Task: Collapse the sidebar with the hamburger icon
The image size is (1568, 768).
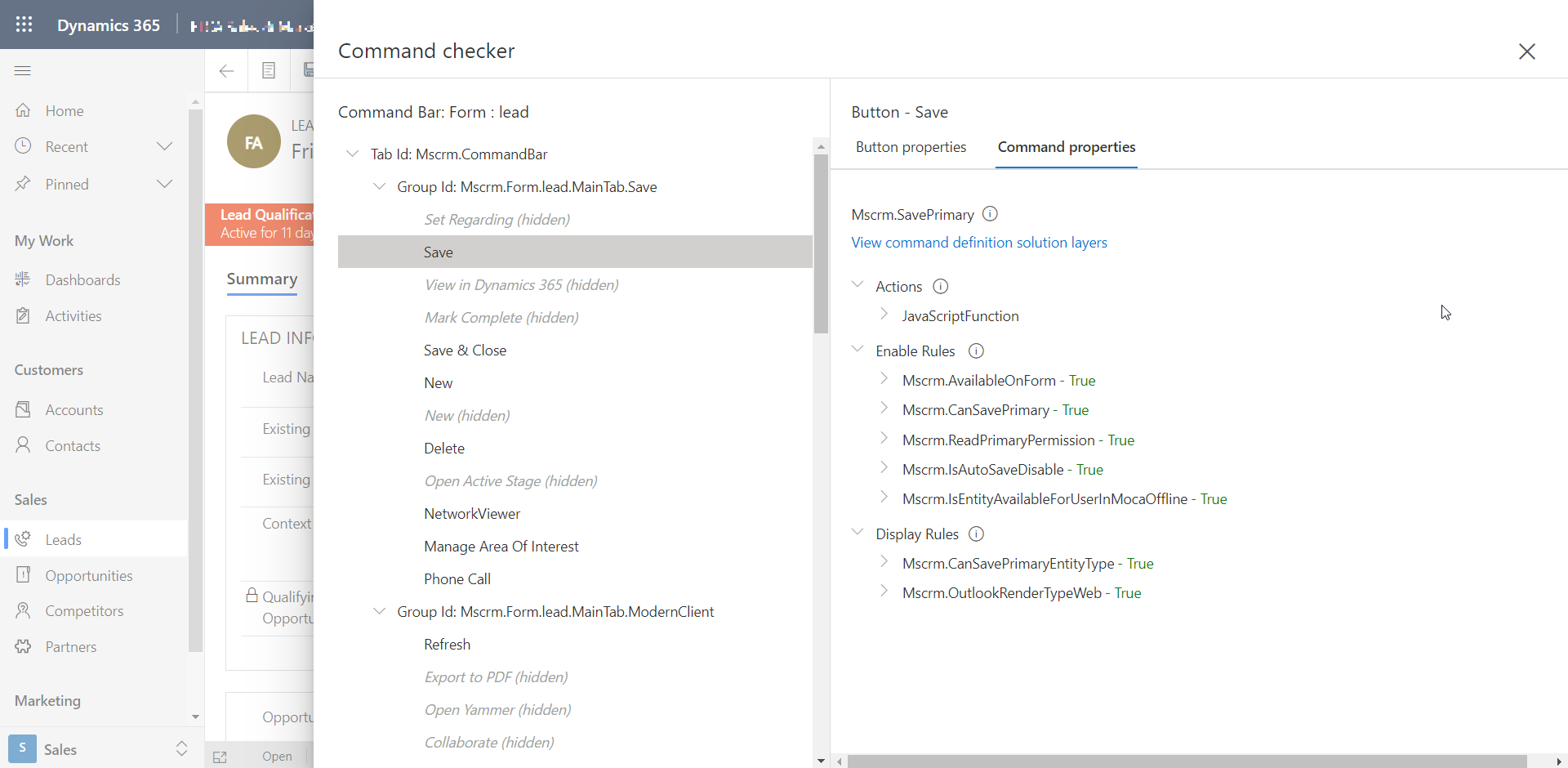Action: tap(23, 70)
